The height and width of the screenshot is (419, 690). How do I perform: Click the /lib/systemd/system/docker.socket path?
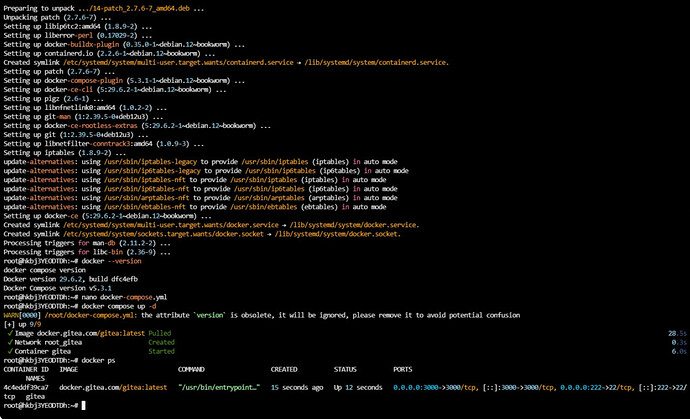coord(338,234)
